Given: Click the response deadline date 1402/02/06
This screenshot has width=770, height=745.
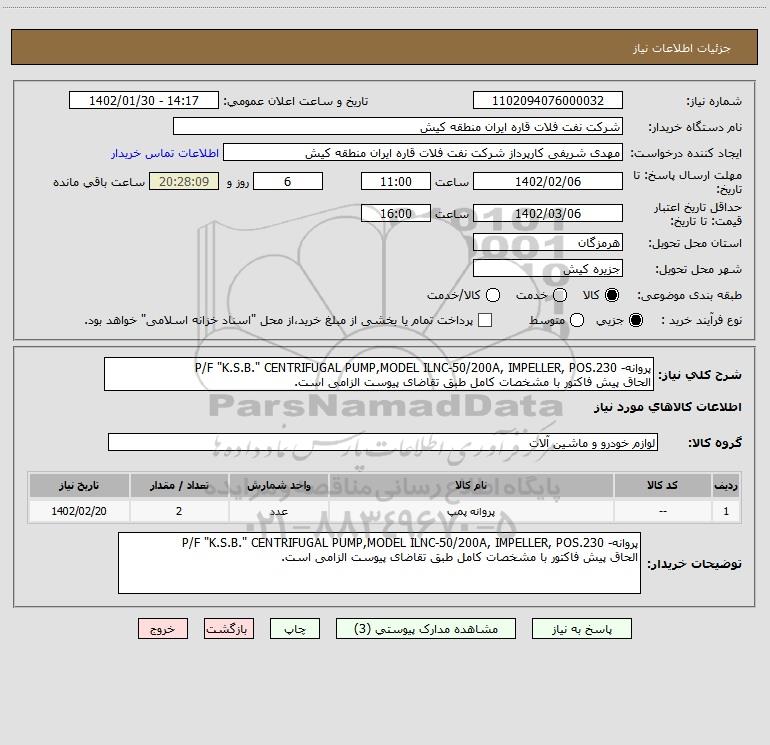Looking at the screenshot, I should click(x=548, y=182).
